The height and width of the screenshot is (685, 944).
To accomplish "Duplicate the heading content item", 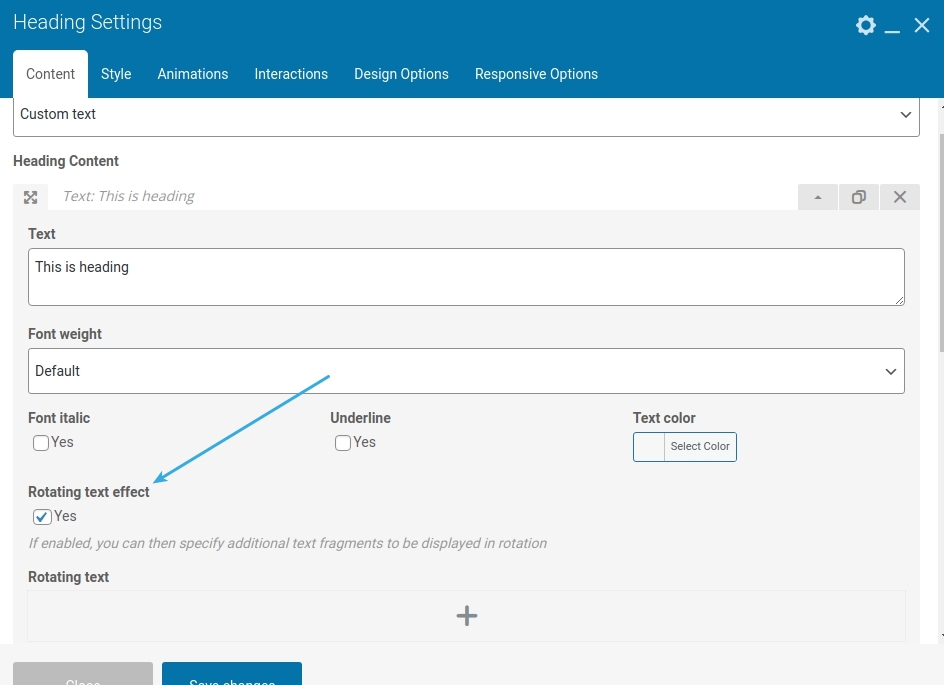I will [858, 197].
